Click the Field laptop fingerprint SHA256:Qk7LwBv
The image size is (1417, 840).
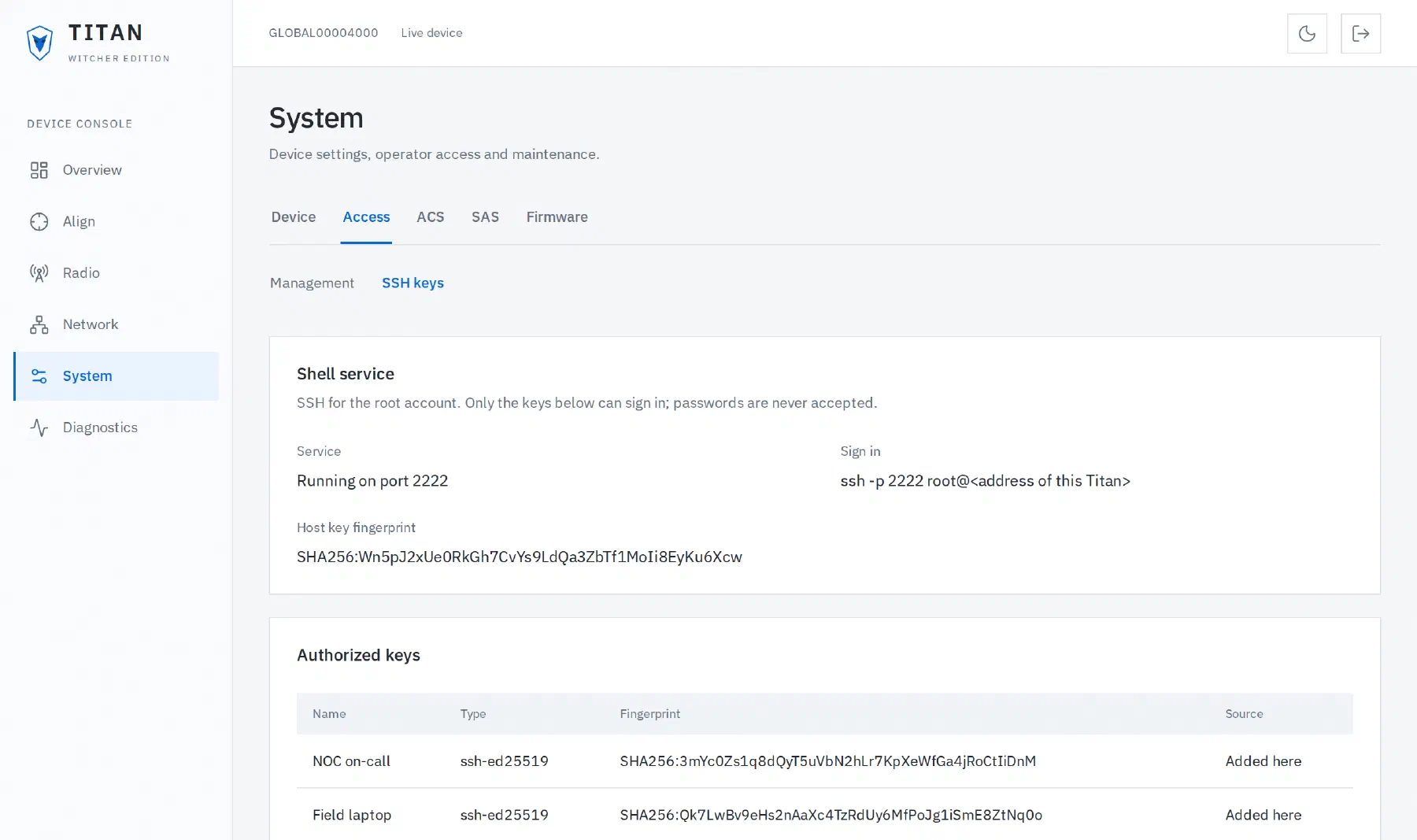[x=831, y=816]
